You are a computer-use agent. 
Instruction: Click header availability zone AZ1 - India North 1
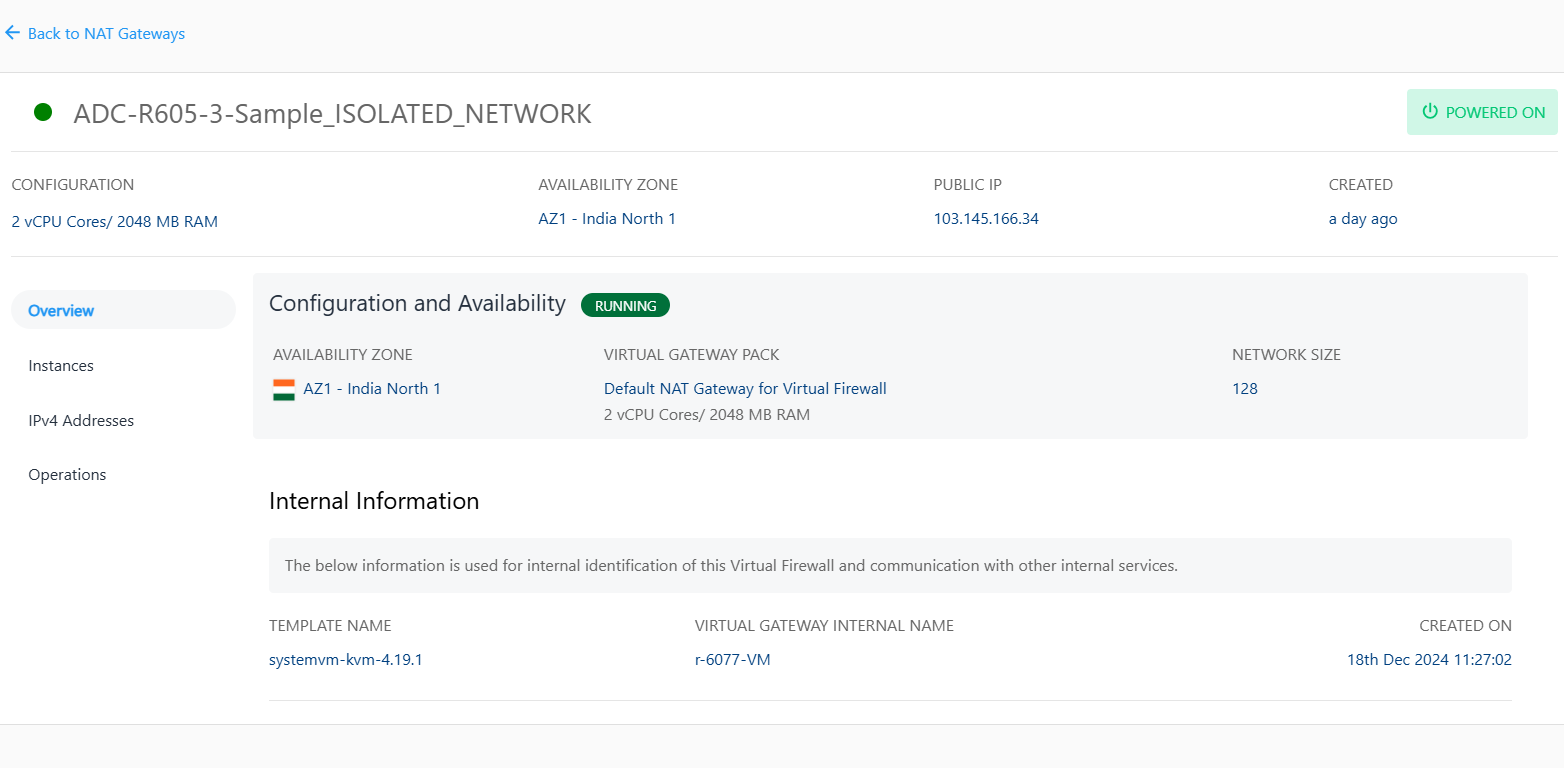coord(607,219)
